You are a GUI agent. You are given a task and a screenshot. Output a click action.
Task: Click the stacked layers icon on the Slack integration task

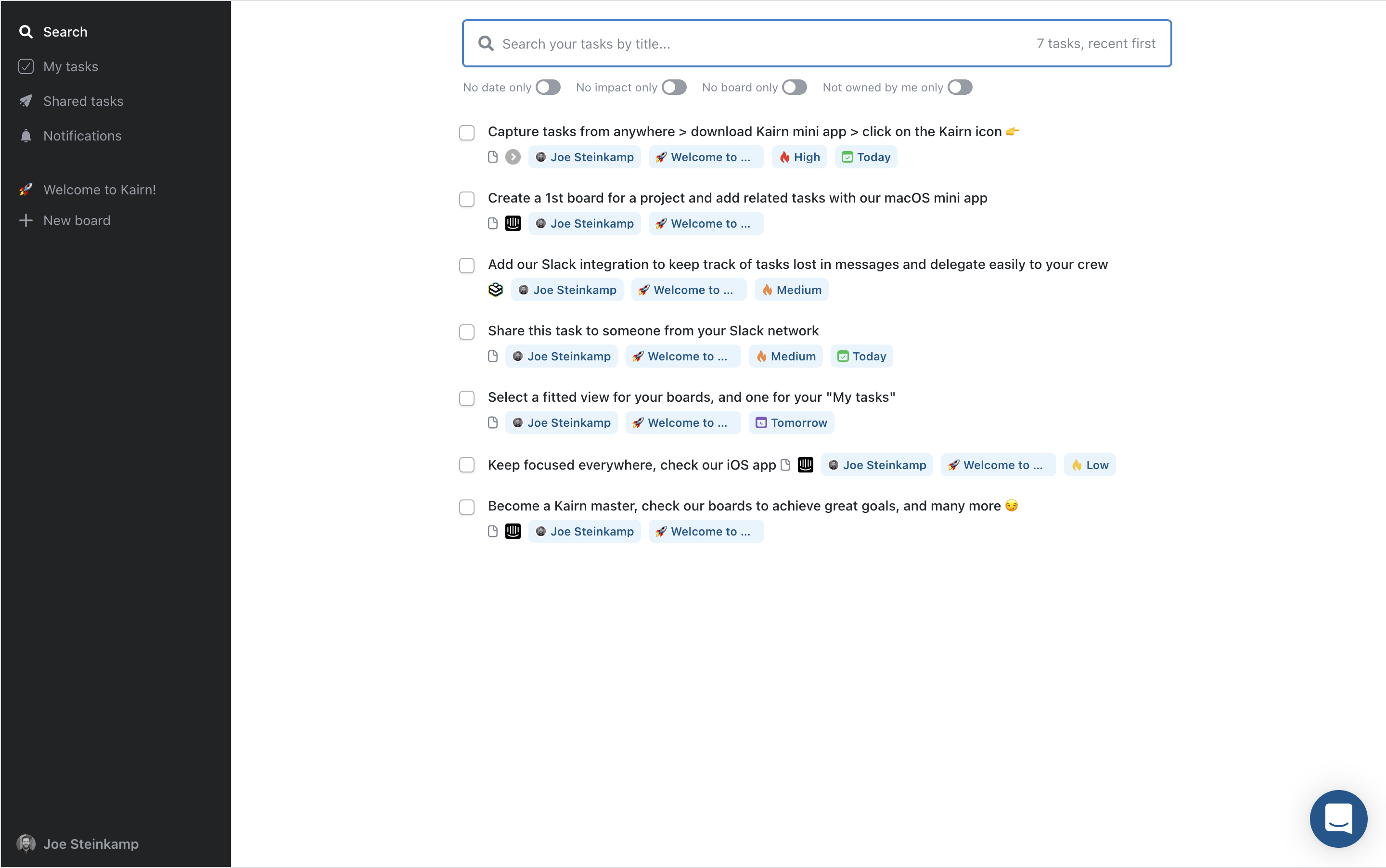pyautogui.click(x=496, y=290)
